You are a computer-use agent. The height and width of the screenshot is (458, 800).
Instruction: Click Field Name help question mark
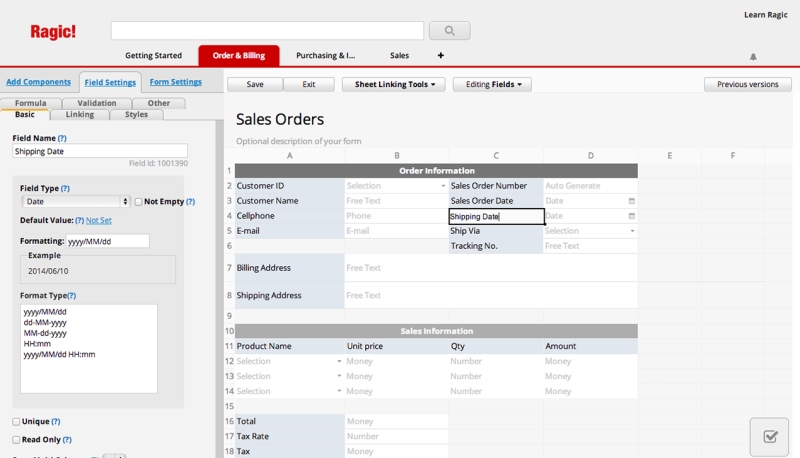(x=62, y=138)
